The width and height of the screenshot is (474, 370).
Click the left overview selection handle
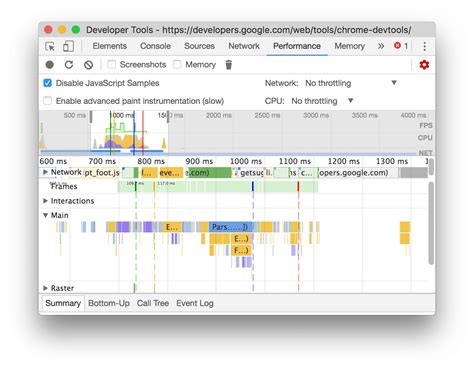click(x=91, y=117)
